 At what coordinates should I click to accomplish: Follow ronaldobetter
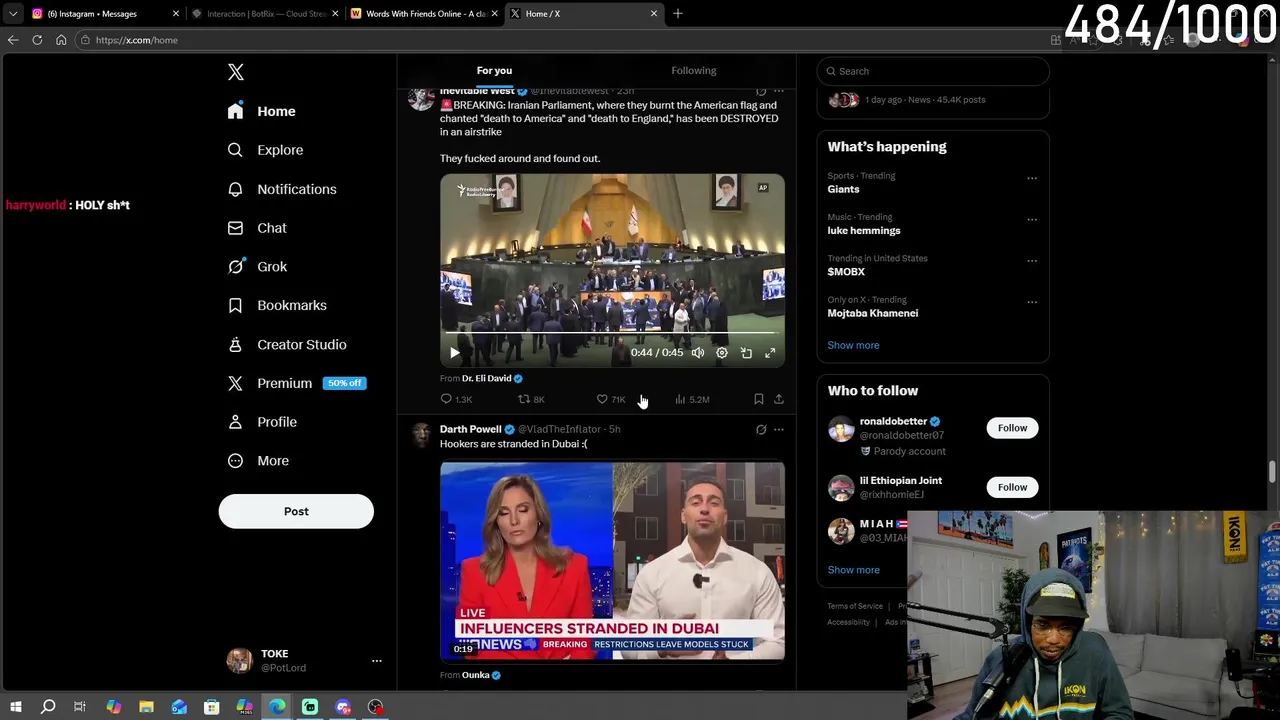1012,428
